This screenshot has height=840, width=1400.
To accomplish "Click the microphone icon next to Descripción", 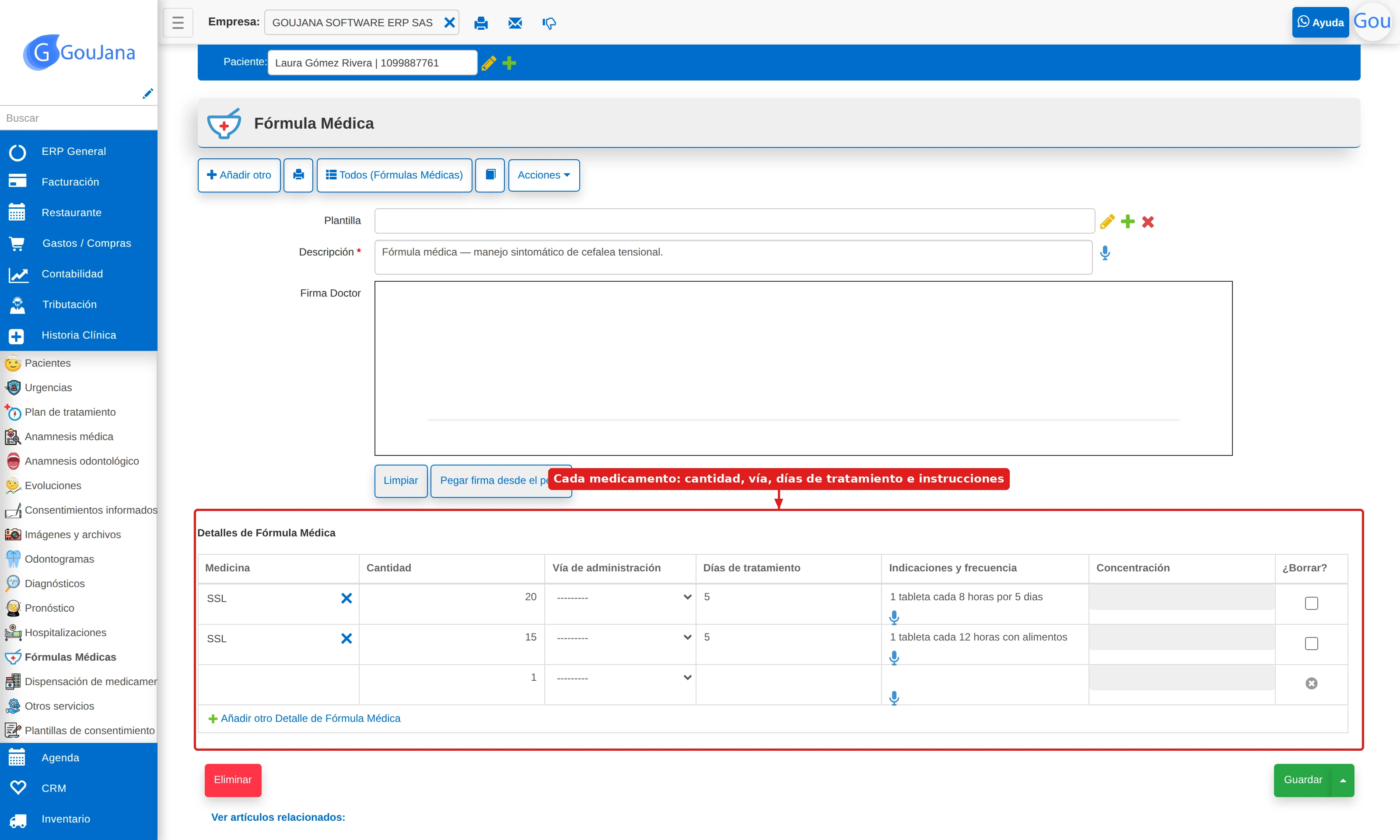I will [x=1105, y=253].
